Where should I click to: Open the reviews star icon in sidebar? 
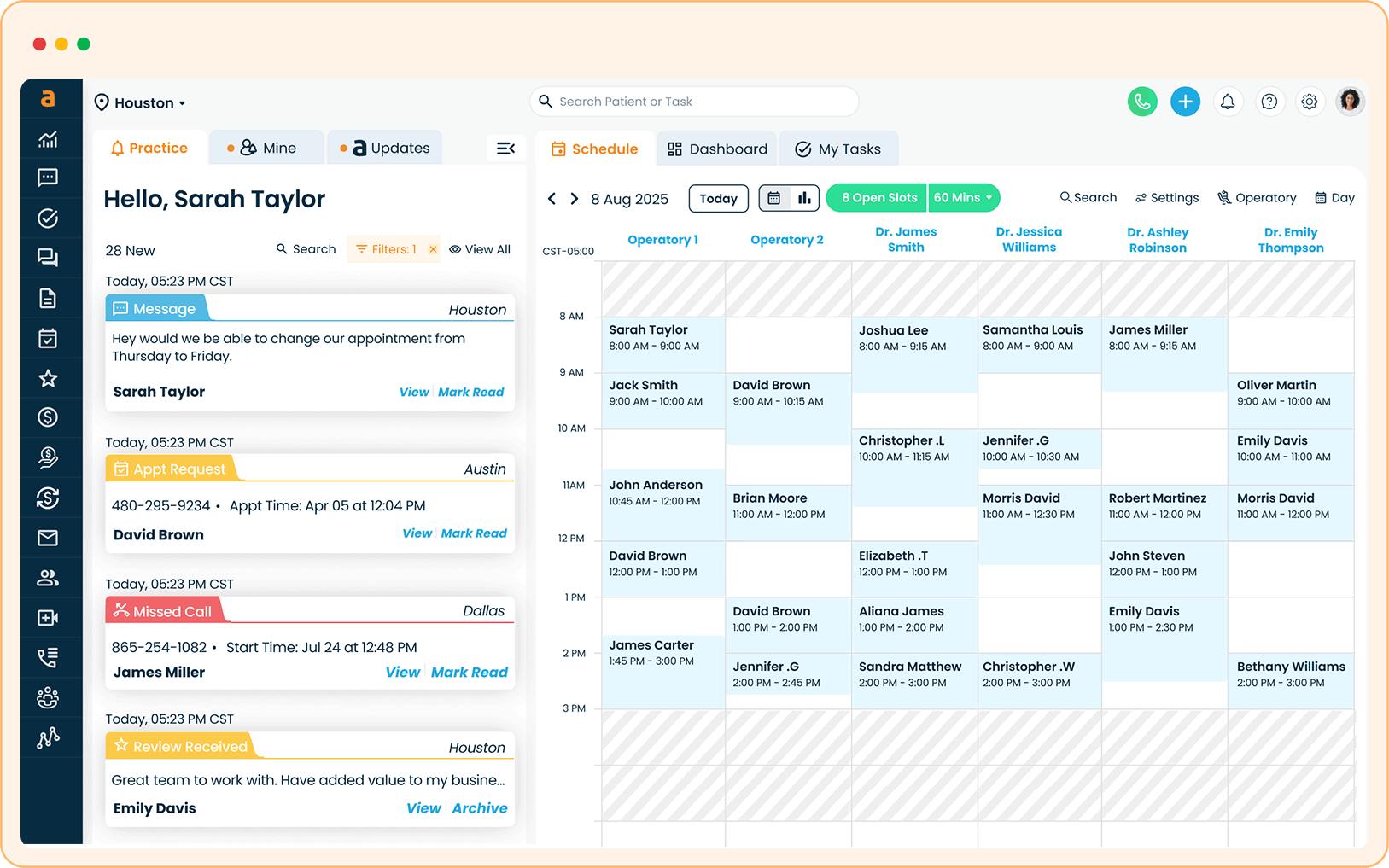(48, 378)
